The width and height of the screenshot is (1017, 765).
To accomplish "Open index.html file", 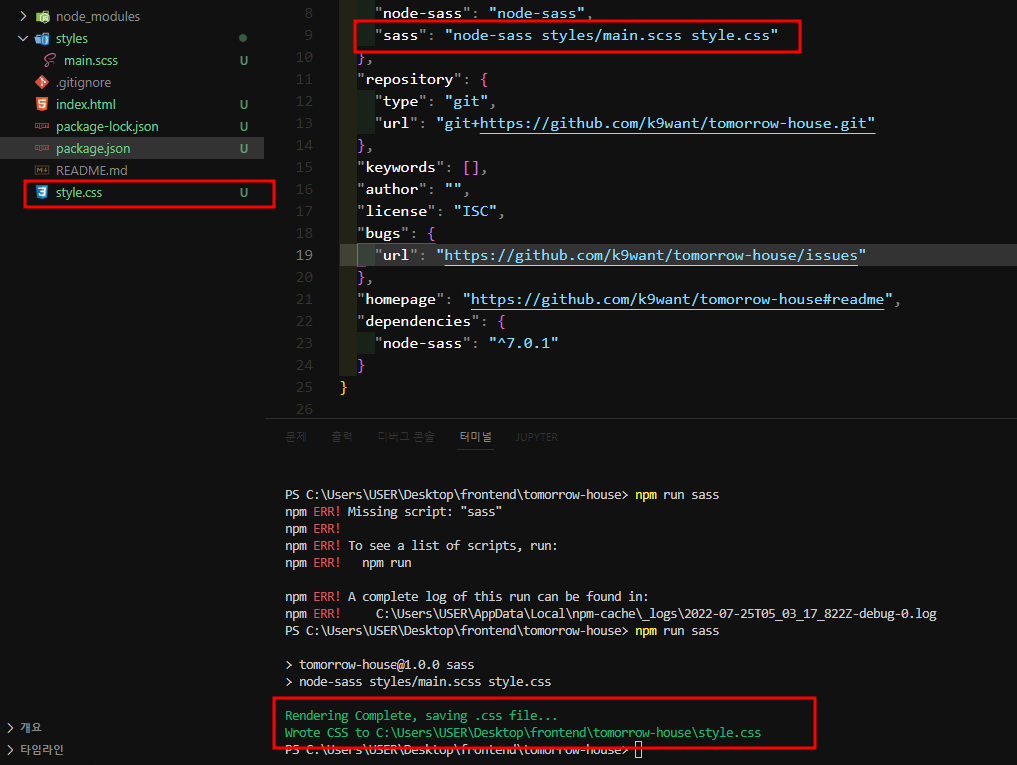I will coord(86,104).
